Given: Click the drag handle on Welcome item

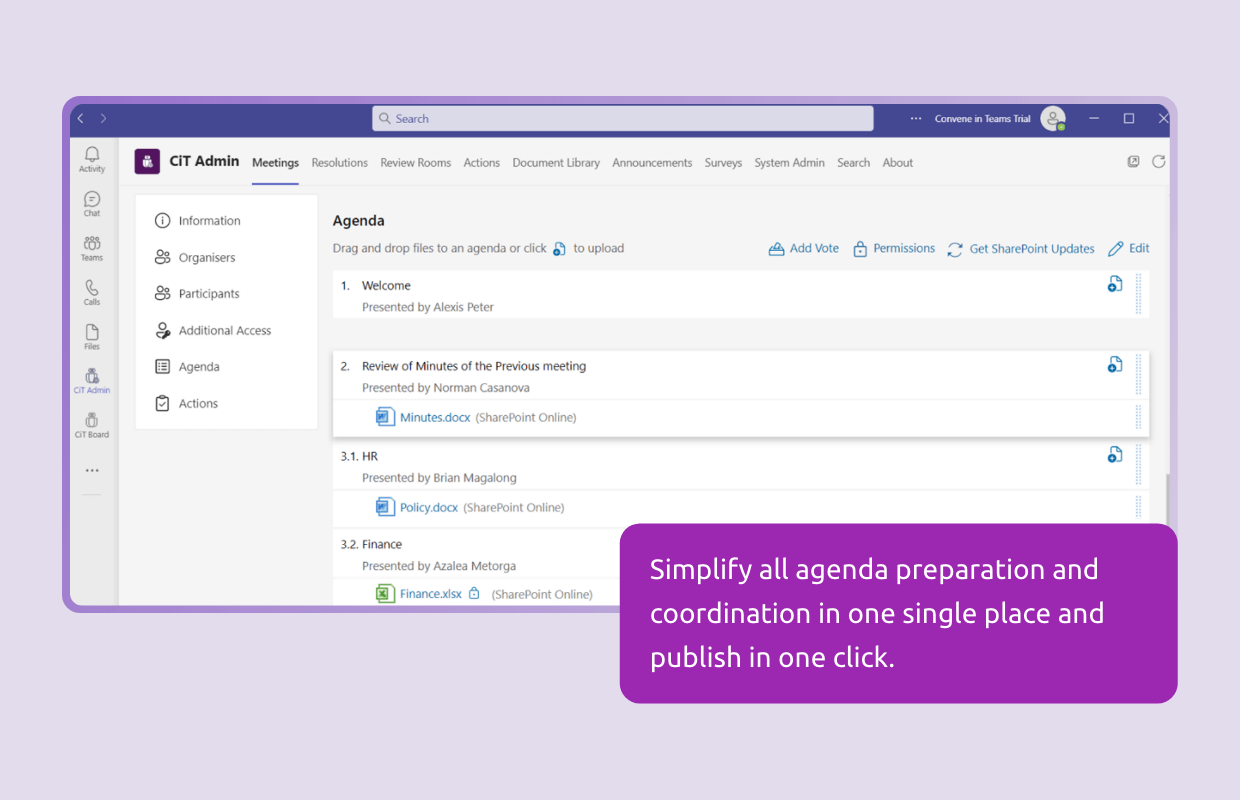Looking at the screenshot, I should coord(1138,293).
